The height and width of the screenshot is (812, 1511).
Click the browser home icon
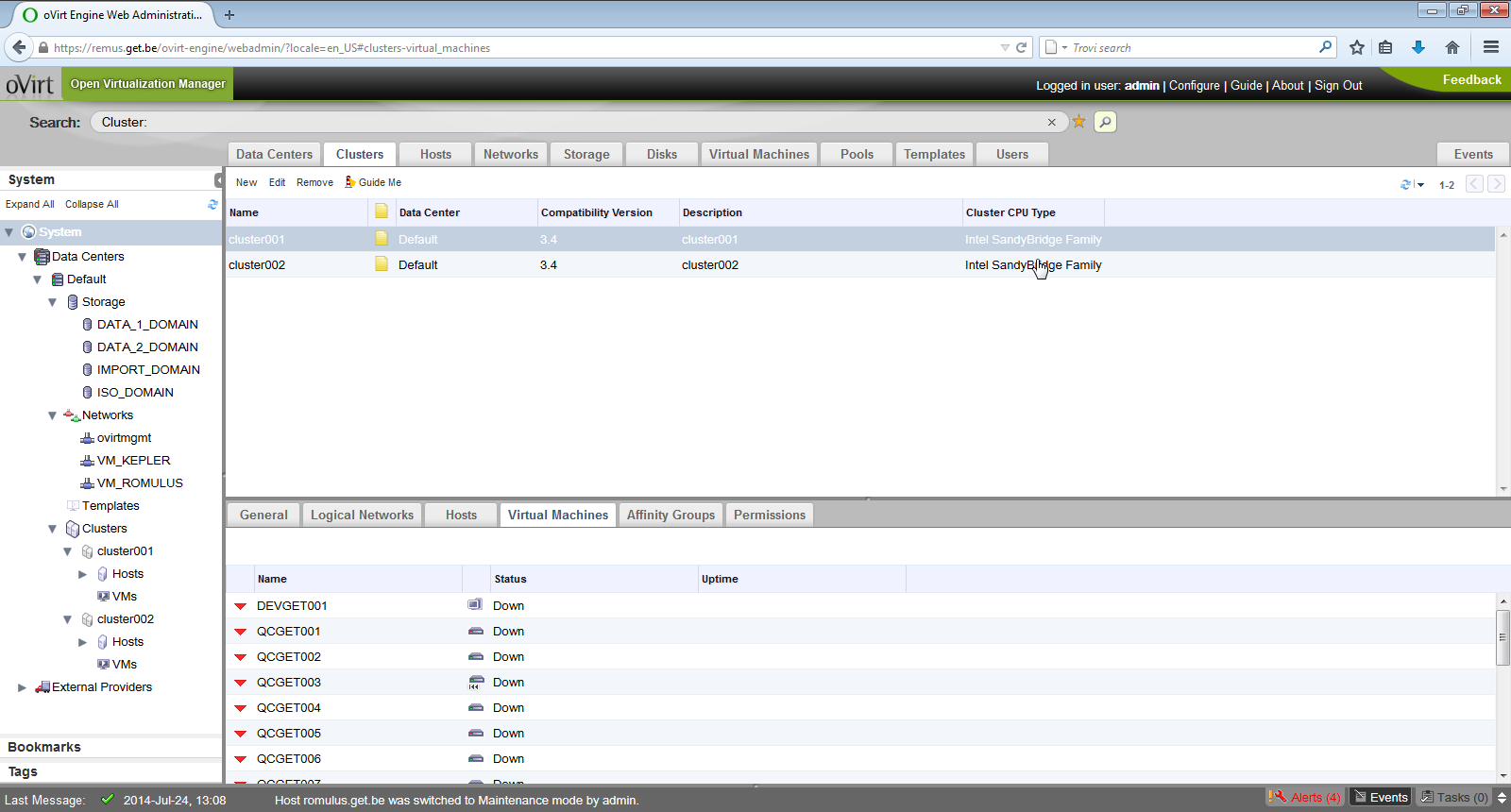pyautogui.click(x=1452, y=47)
